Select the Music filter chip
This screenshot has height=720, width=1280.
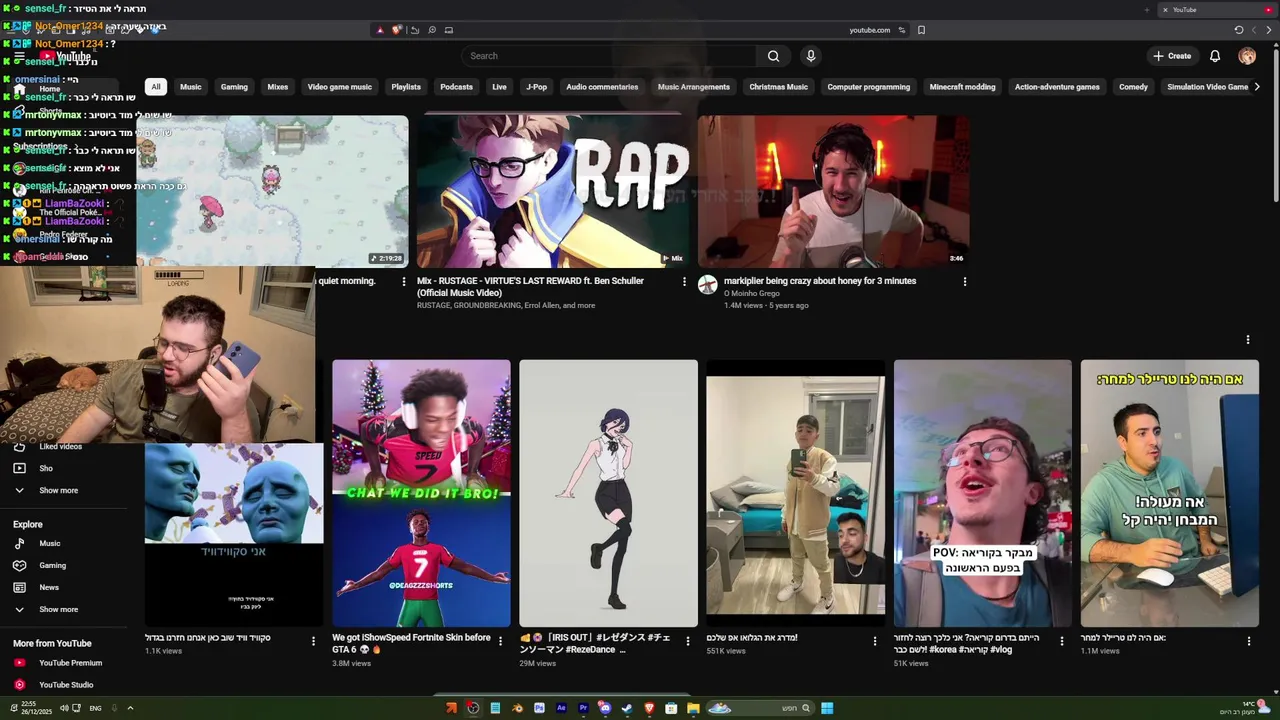pyautogui.click(x=191, y=87)
